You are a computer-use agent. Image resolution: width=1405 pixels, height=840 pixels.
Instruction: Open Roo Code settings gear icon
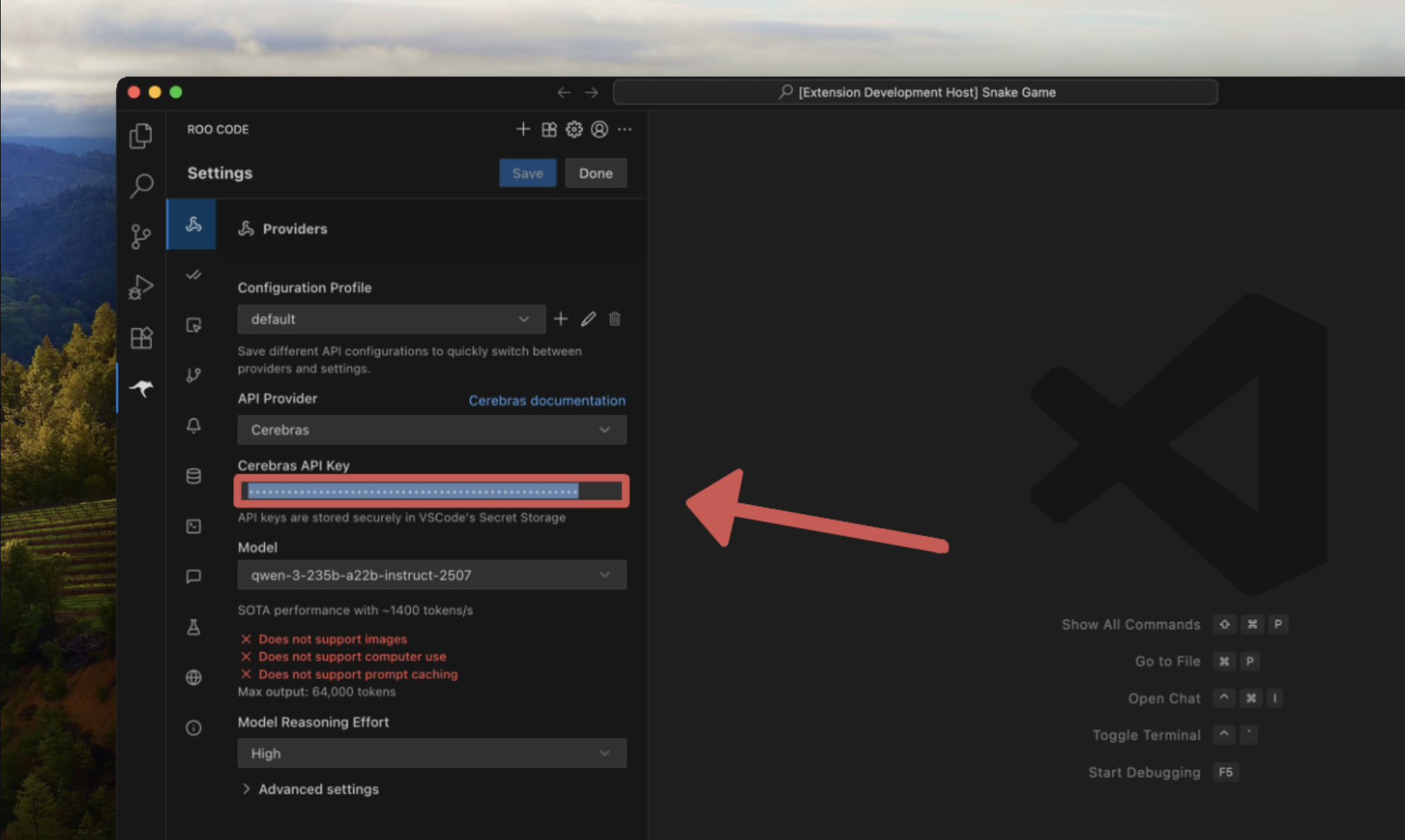[x=574, y=130]
